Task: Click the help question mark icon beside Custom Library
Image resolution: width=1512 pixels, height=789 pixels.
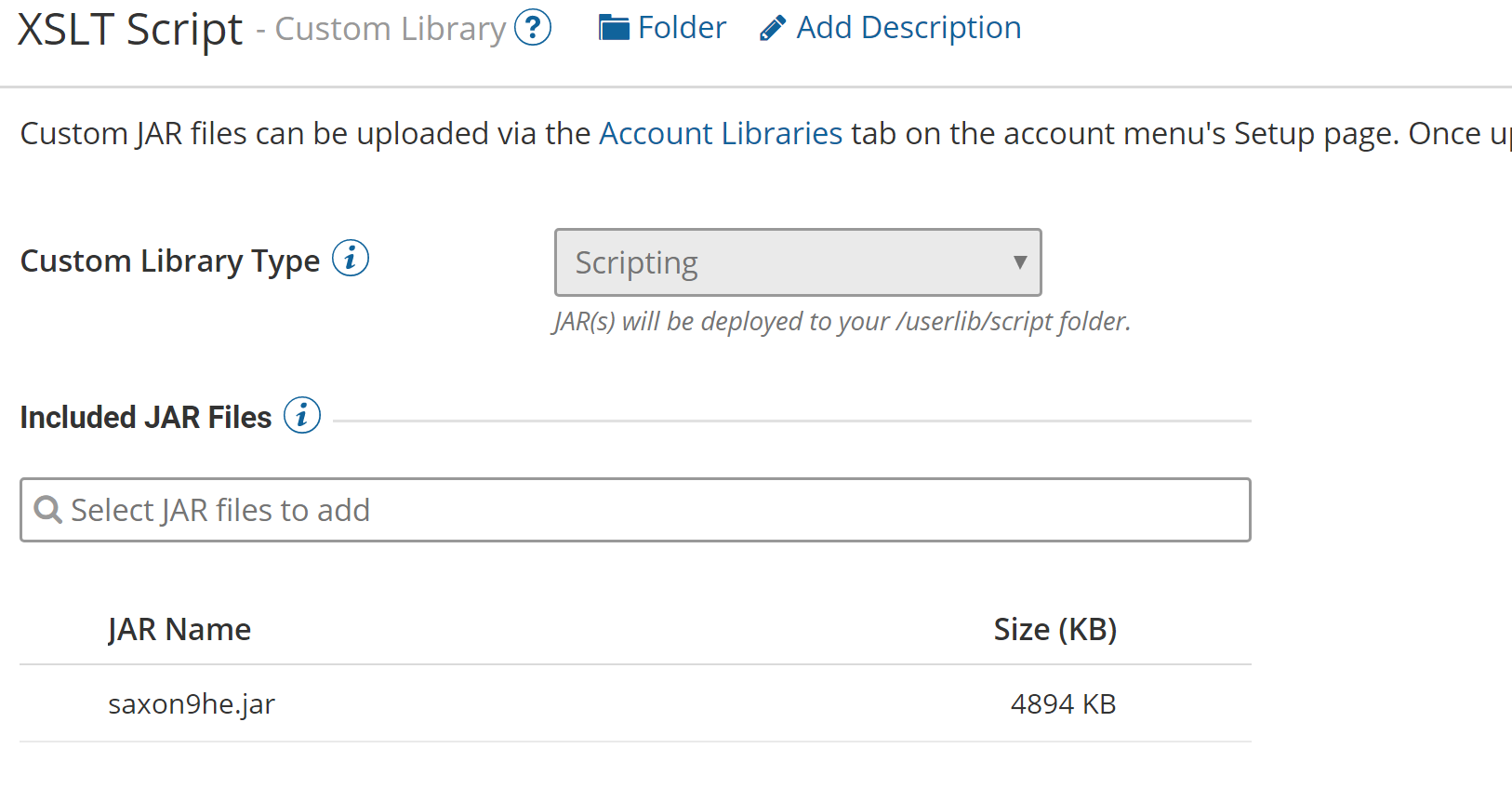Action: (533, 28)
